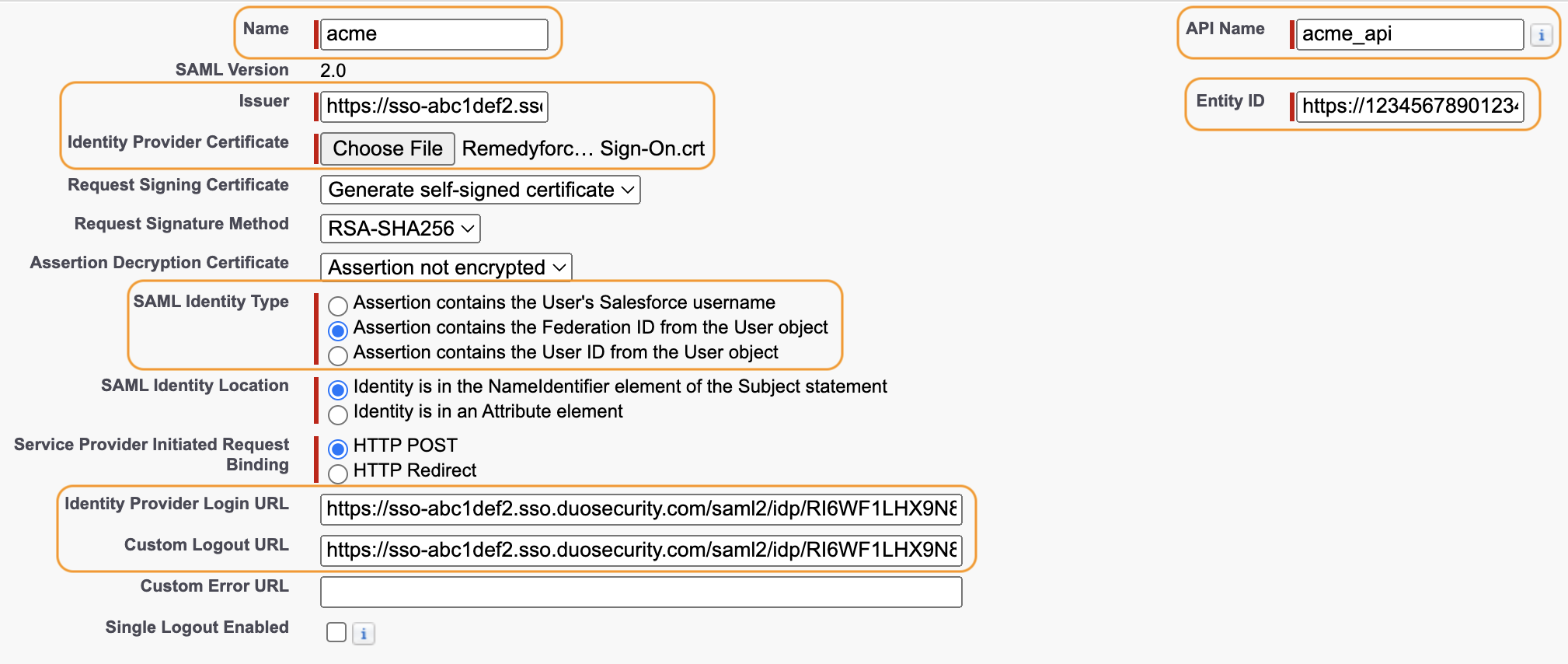Click the info icon beside Single Logout Enabled

click(x=362, y=634)
